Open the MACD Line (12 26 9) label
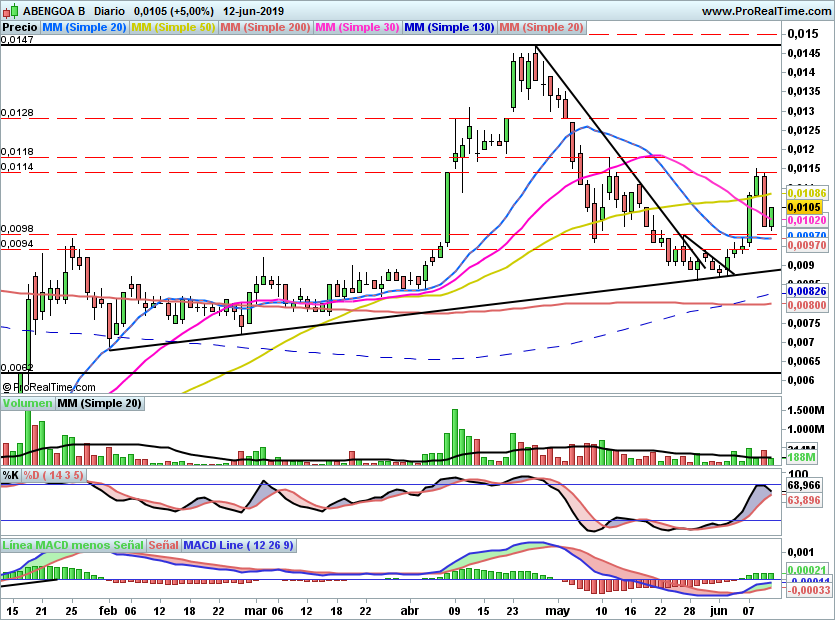 [x=238, y=545]
